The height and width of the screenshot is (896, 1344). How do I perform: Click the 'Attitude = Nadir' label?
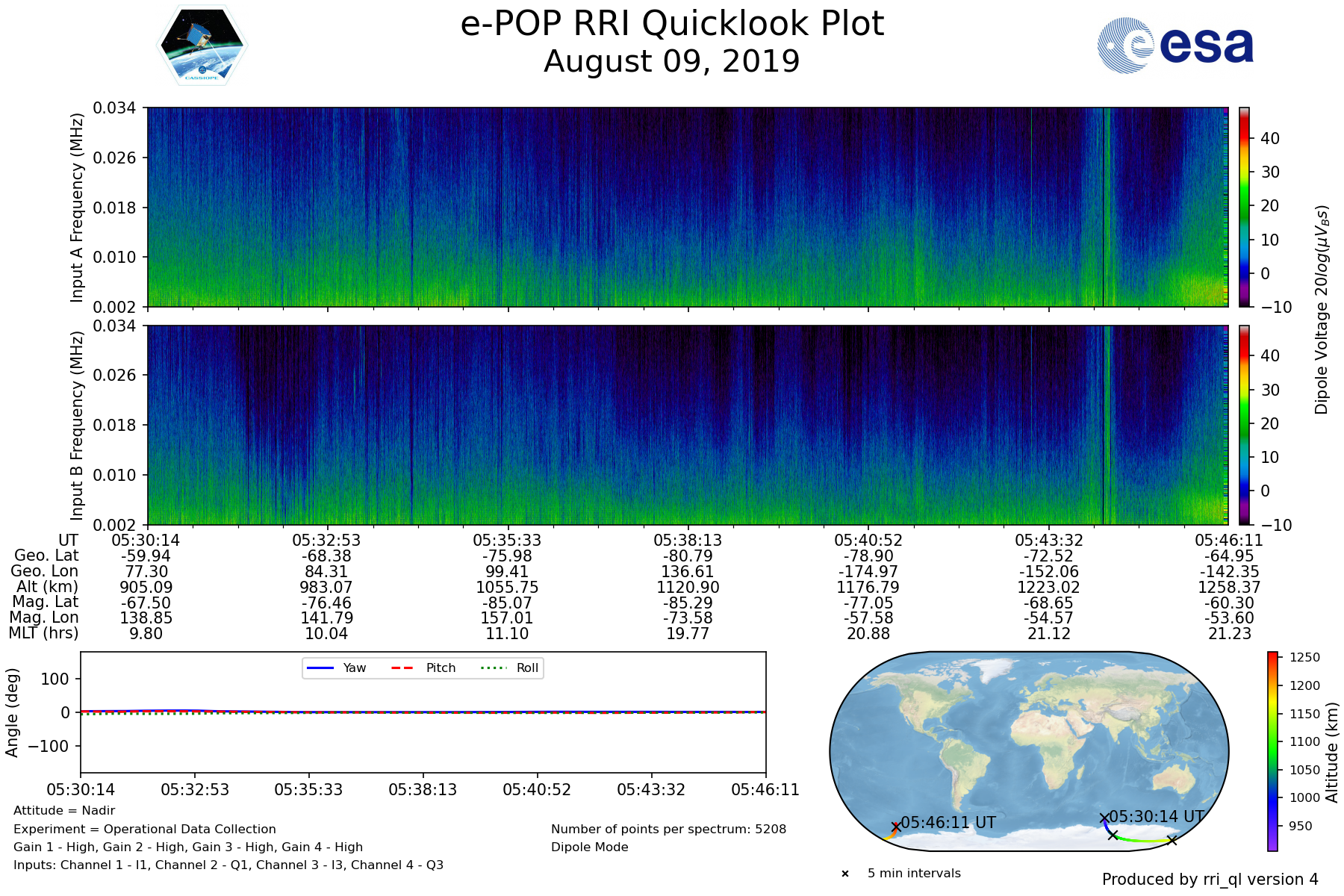64,811
